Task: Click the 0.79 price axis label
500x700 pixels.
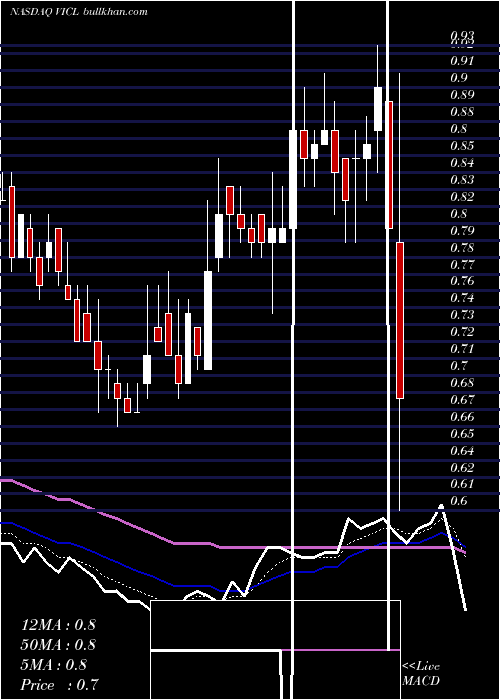Action: (x=462, y=230)
